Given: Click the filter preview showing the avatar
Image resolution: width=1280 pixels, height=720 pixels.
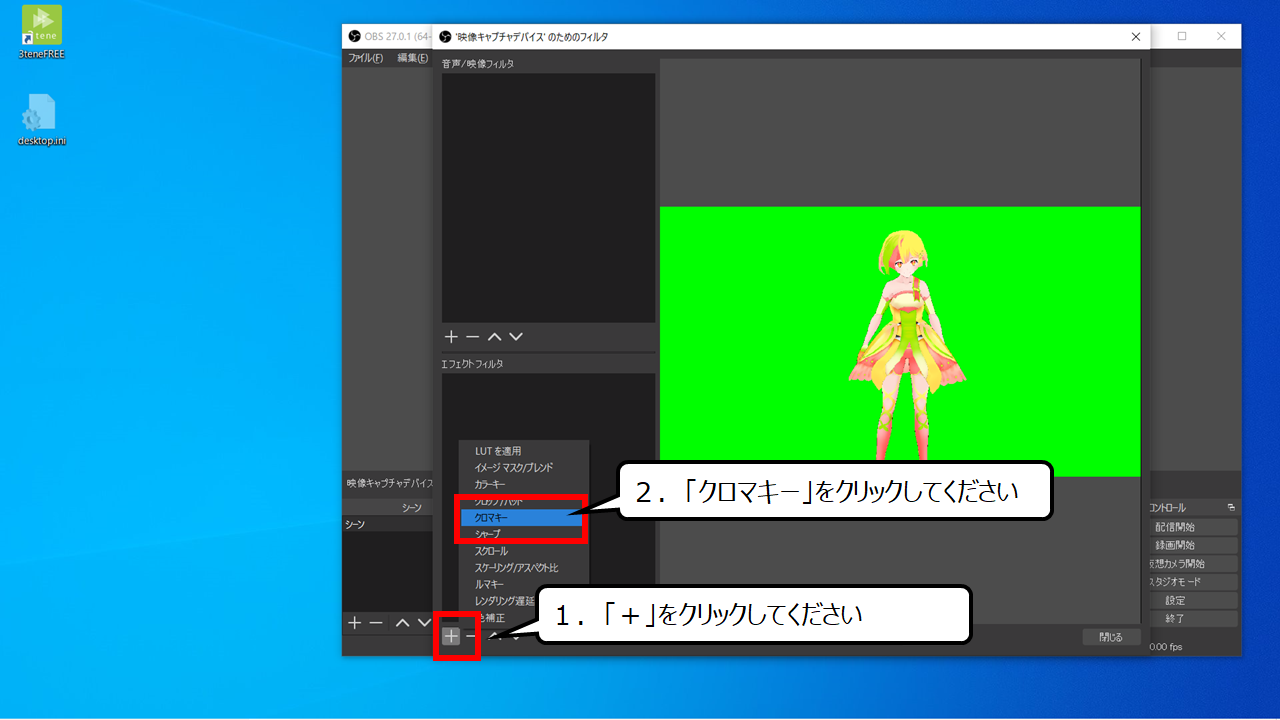Looking at the screenshot, I should [x=900, y=341].
